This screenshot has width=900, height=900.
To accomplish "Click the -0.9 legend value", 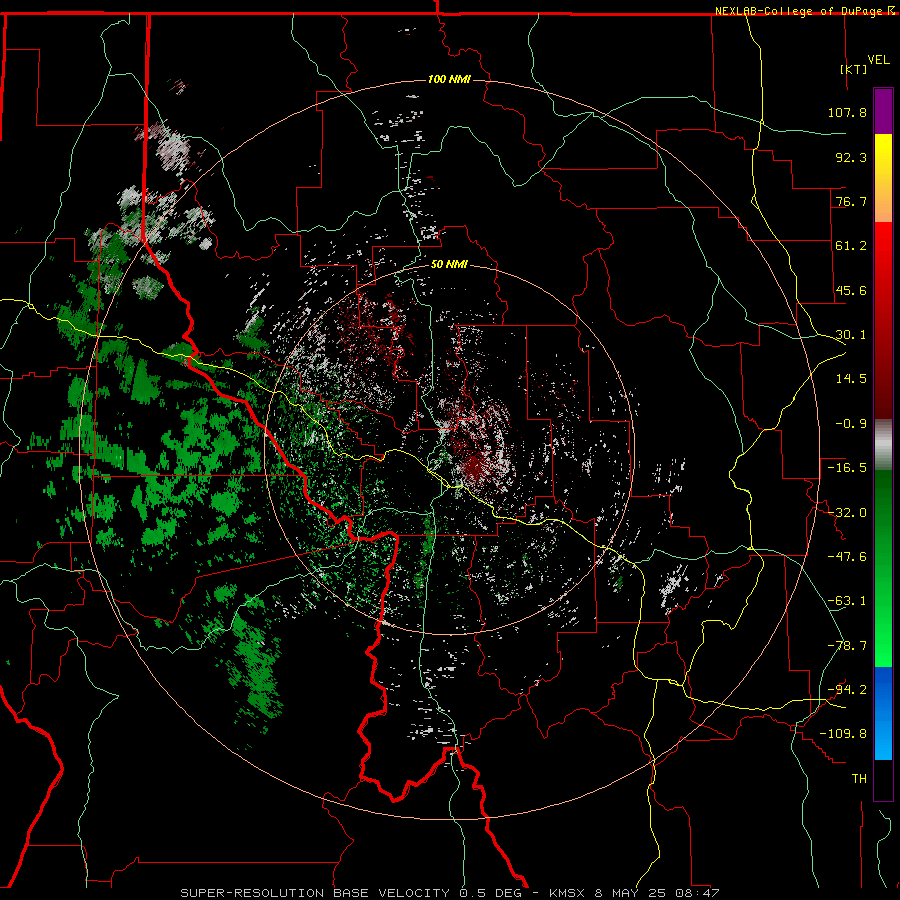I will (x=851, y=424).
